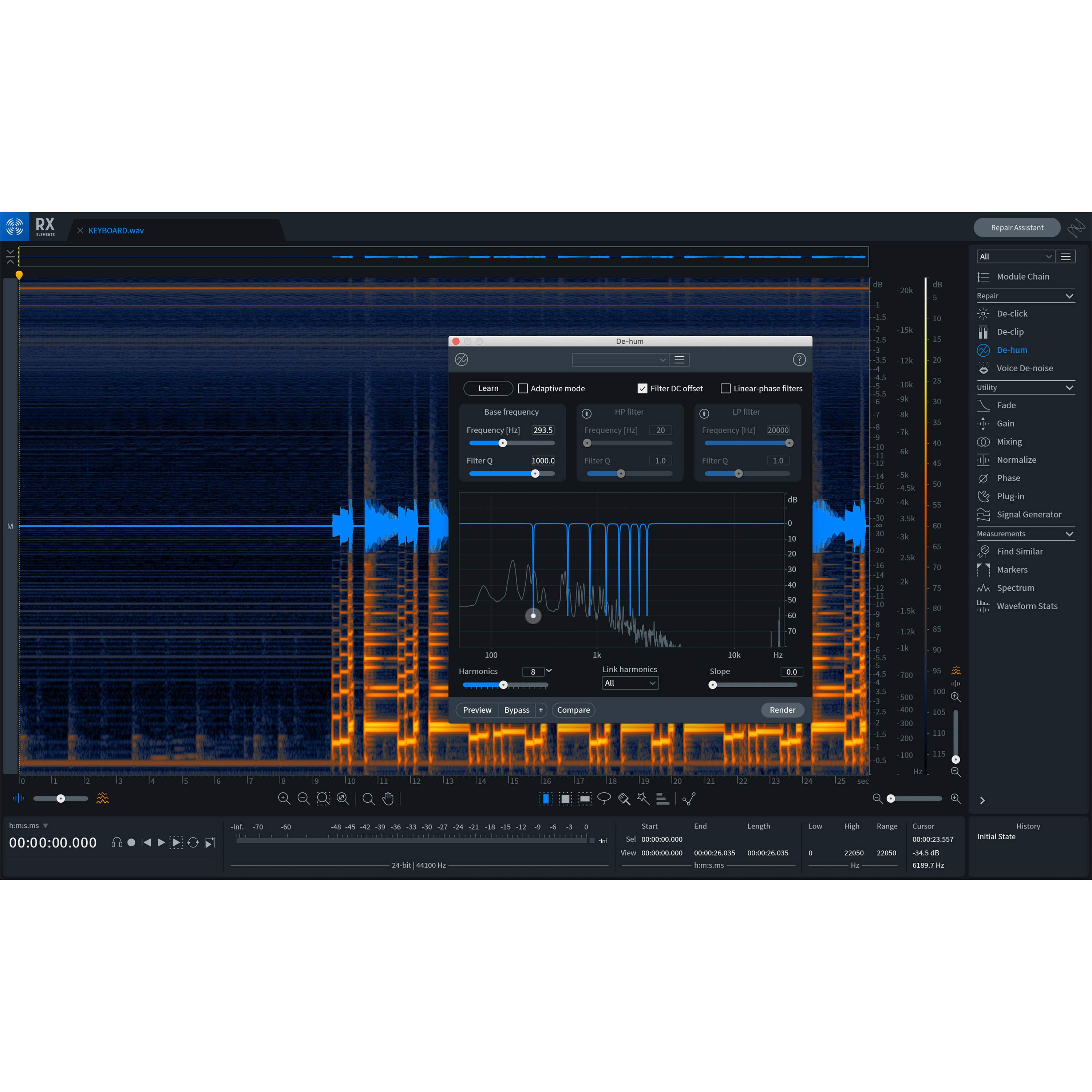Uncheck Filter DC offset
This screenshot has width=1092, height=1092.
pos(642,388)
